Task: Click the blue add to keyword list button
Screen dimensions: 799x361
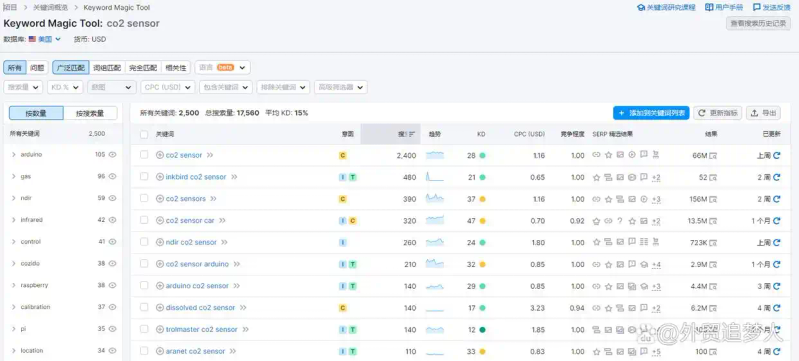Action: (x=651, y=113)
